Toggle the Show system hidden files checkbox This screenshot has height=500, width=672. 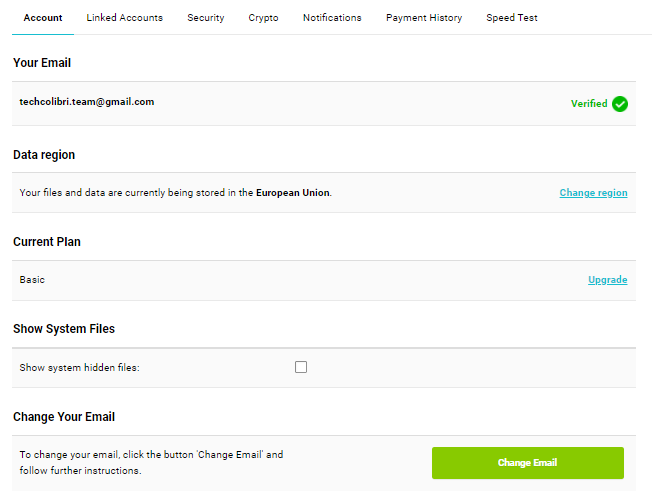301,367
